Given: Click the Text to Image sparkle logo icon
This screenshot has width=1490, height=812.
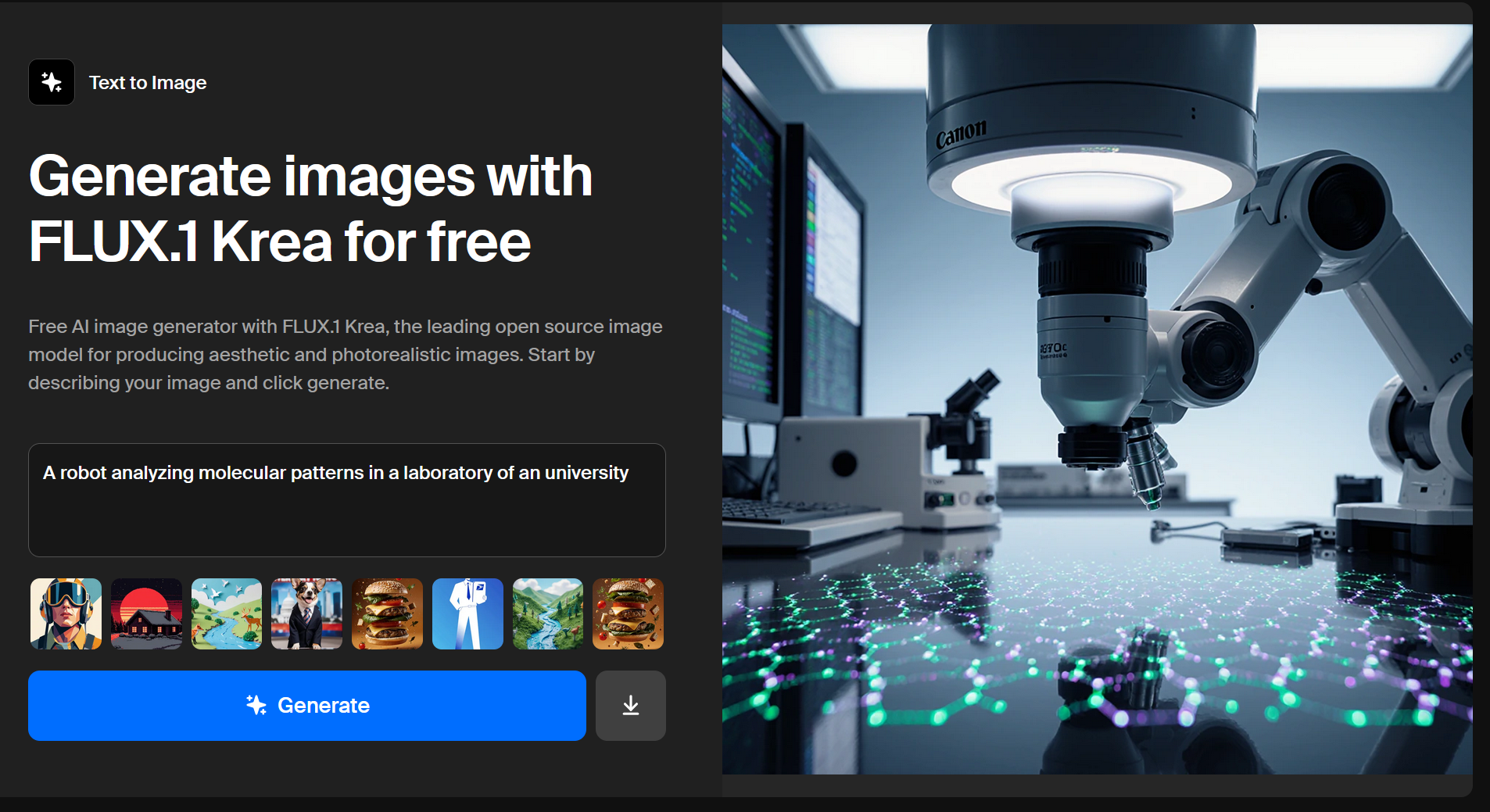Looking at the screenshot, I should (52, 82).
